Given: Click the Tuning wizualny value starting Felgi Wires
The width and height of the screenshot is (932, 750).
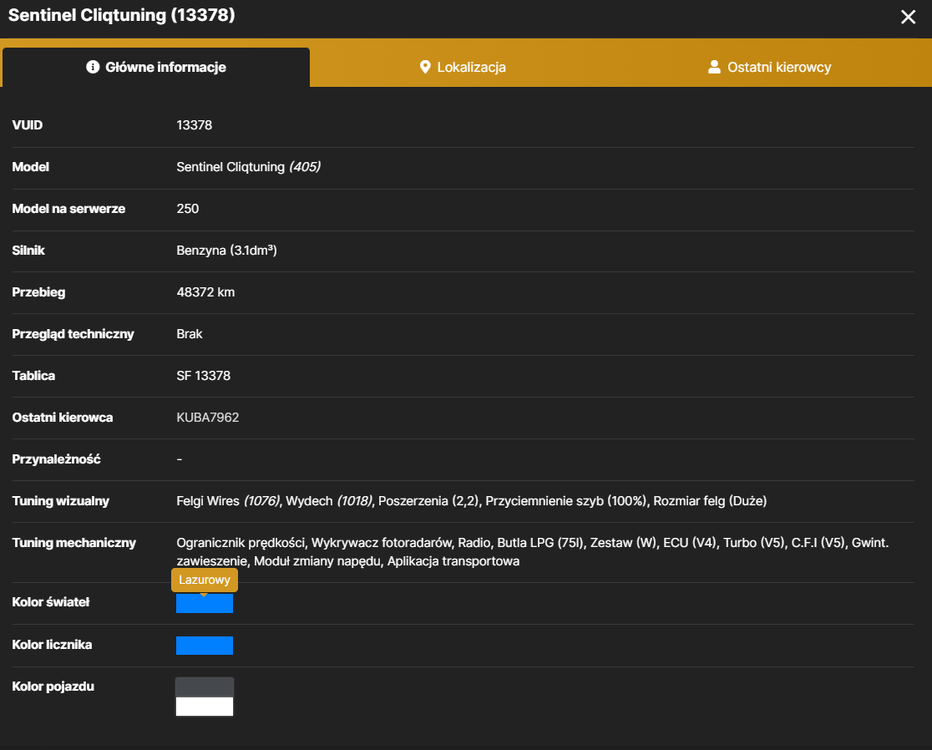Looking at the screenshot, I should [471, 501].
